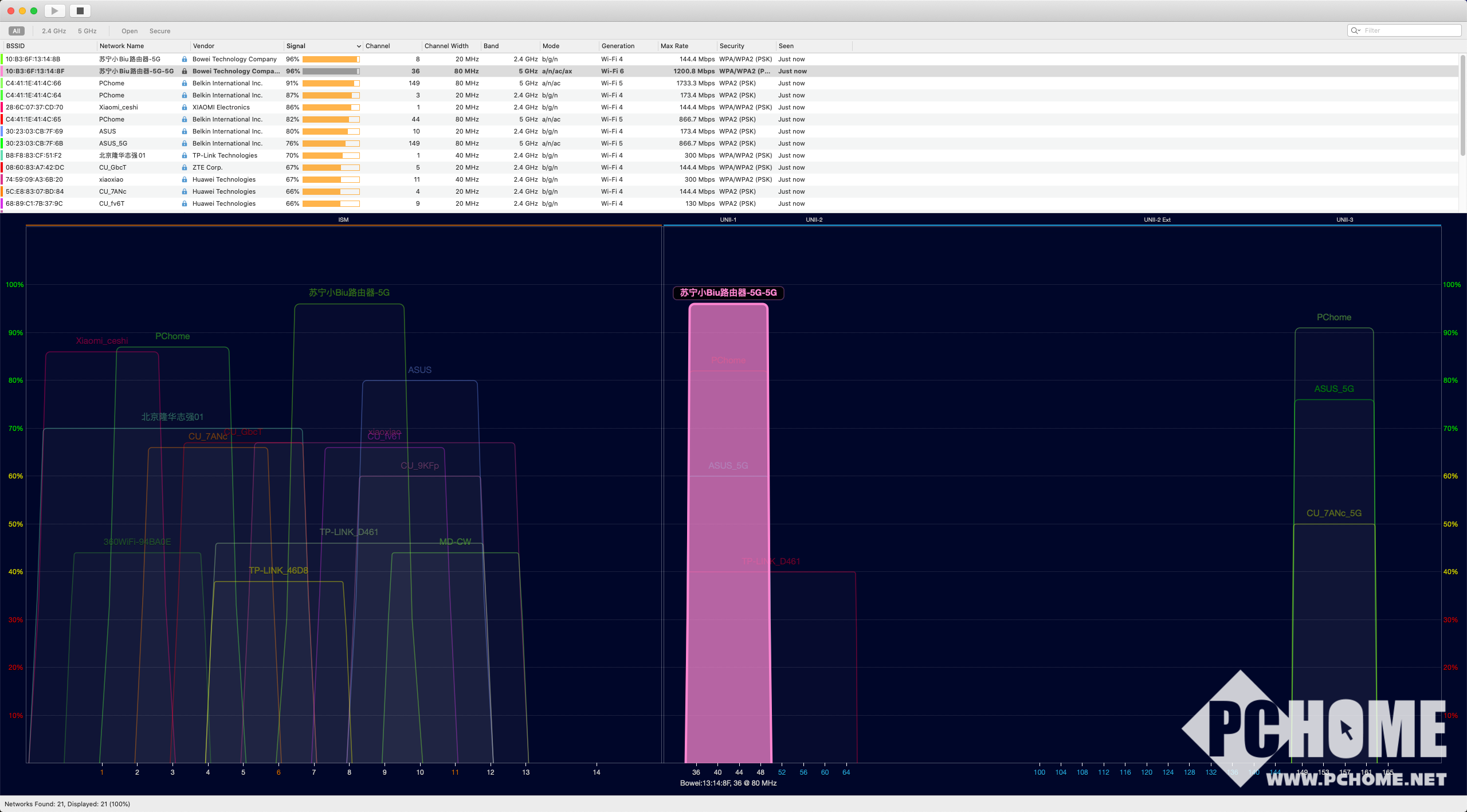Click lock icon for ASUS_5G row

[185, 143]
